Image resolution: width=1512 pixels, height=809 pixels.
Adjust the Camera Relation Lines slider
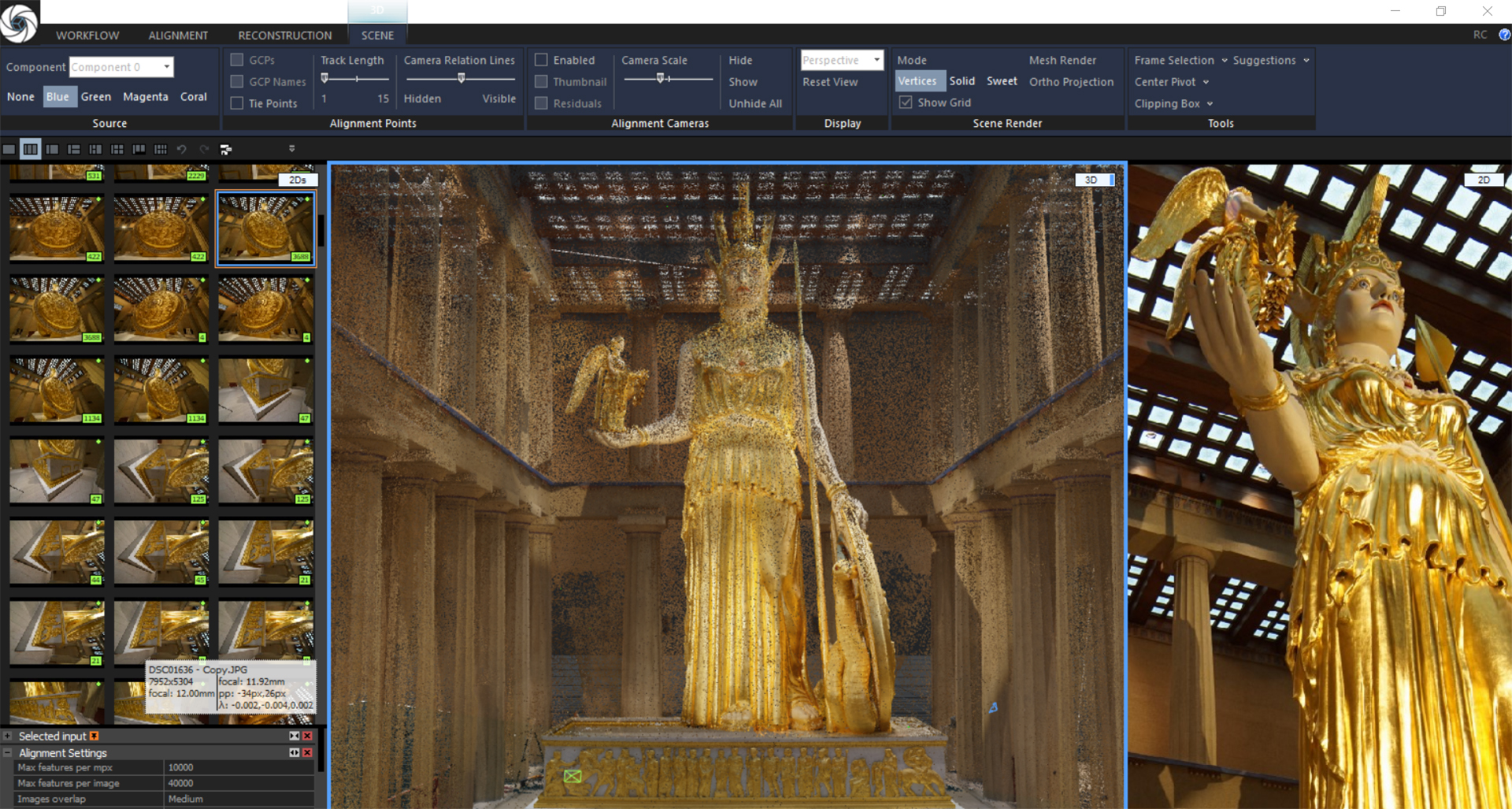point(460,79)
